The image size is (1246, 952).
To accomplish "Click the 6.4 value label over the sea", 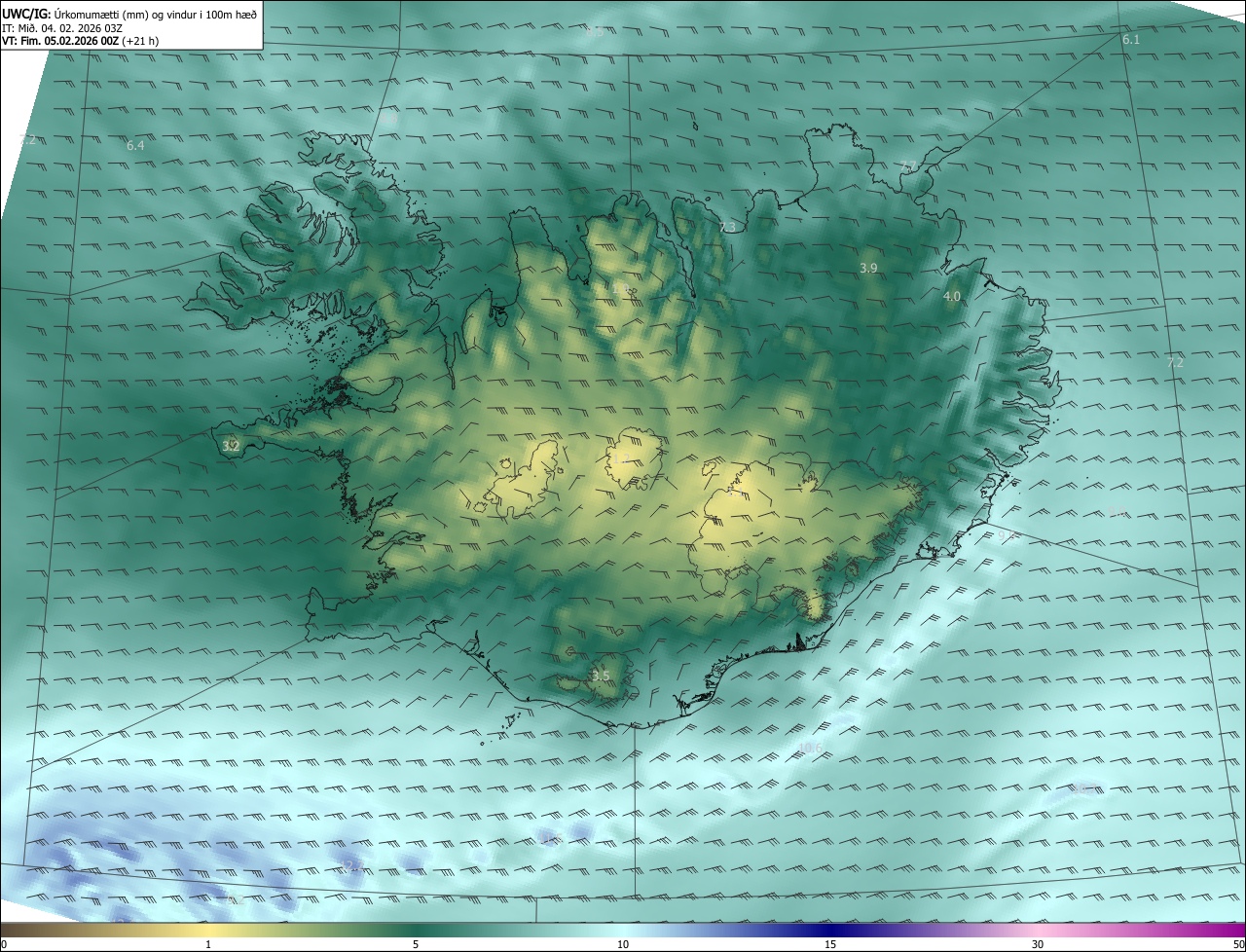I will 135,146.
